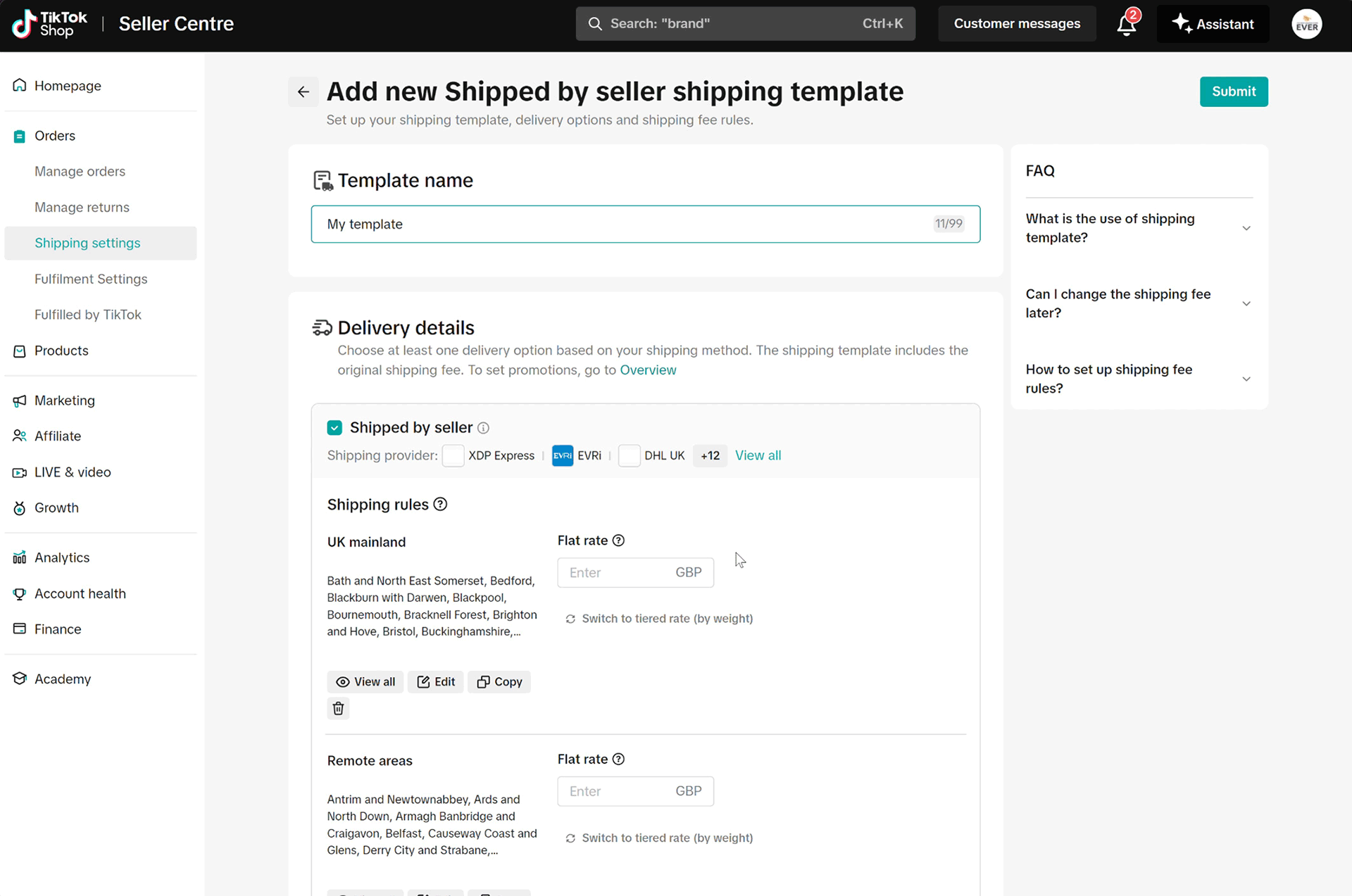Open notifications via the bell icon

[x=1126, y=23]
